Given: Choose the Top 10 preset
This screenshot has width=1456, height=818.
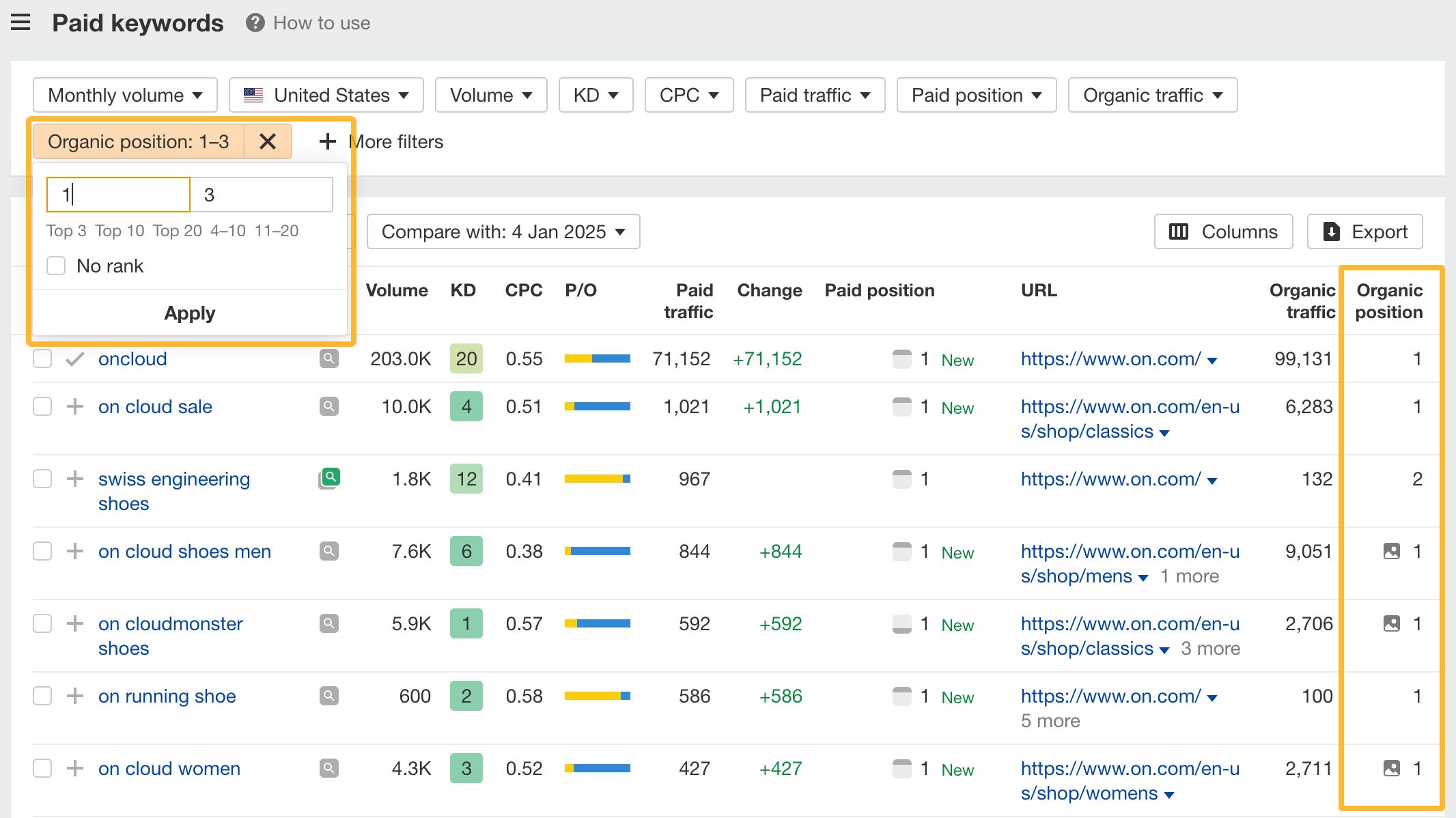Looking at the screenshot, I should tap(120, 231).
